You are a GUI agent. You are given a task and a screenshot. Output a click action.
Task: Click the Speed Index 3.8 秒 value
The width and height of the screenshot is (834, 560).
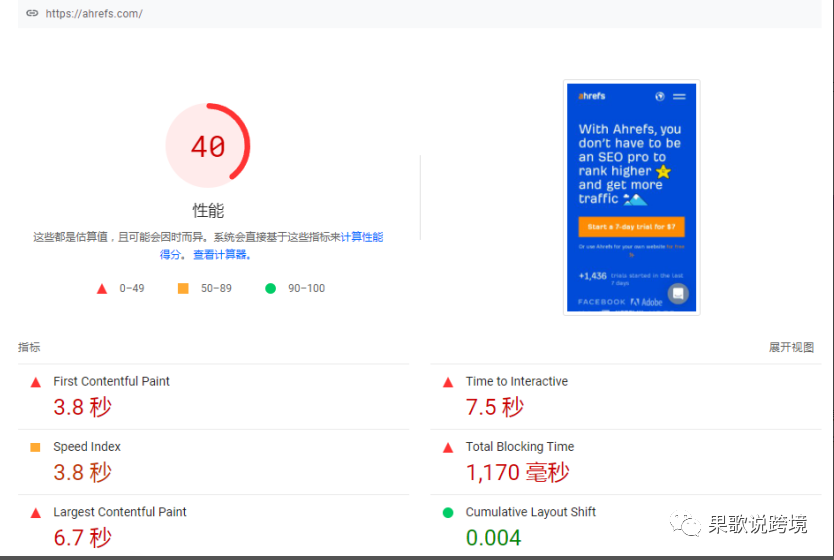[82, 472]
